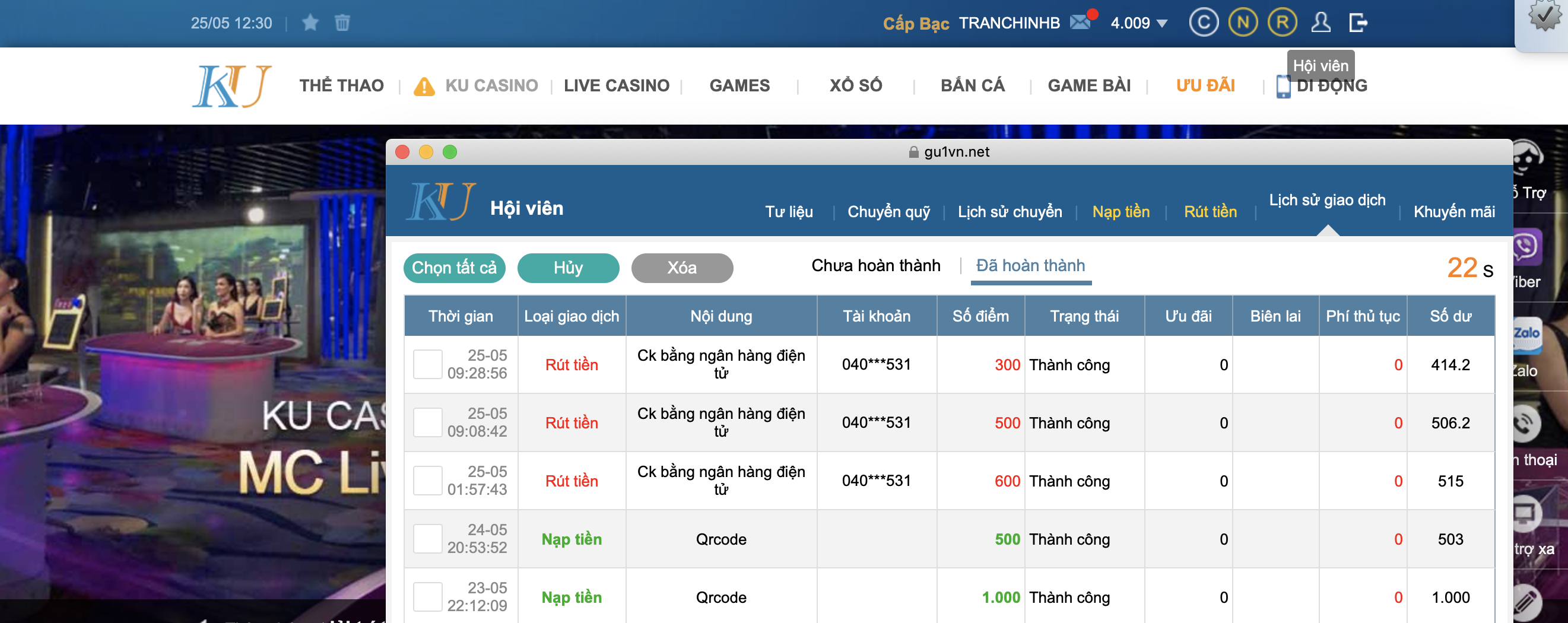Viewport: 1568px width, 623px height.
Task: Open the member profile person icon
Action: click(x=1321, y=23)
